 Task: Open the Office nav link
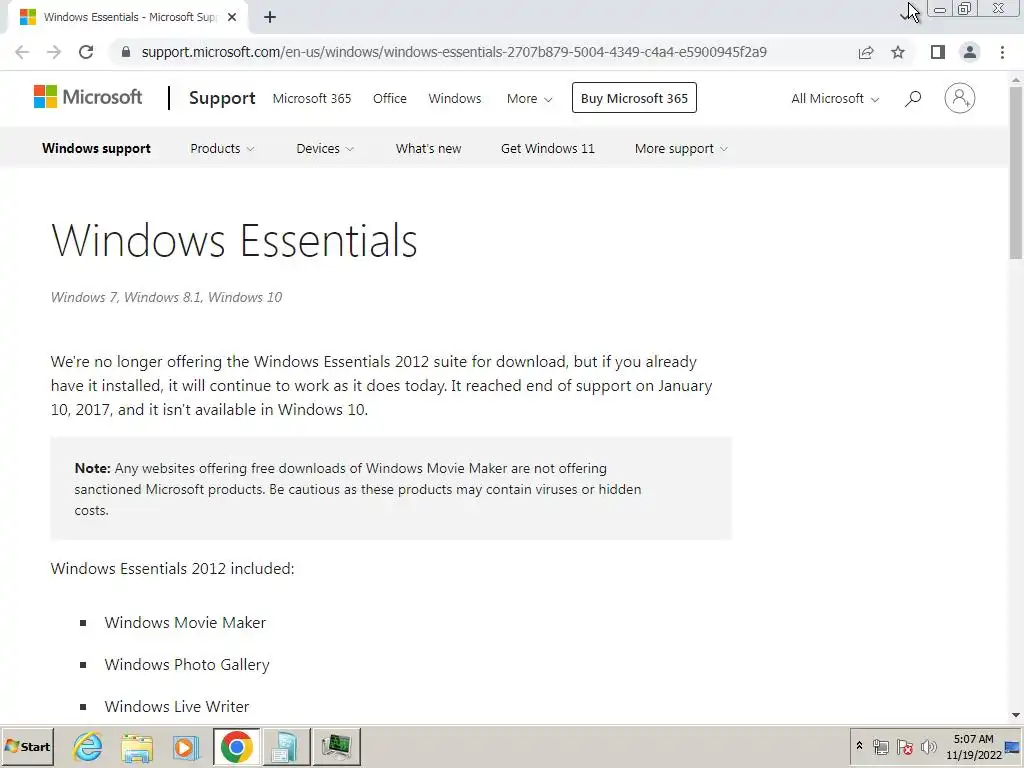(390, 99)
